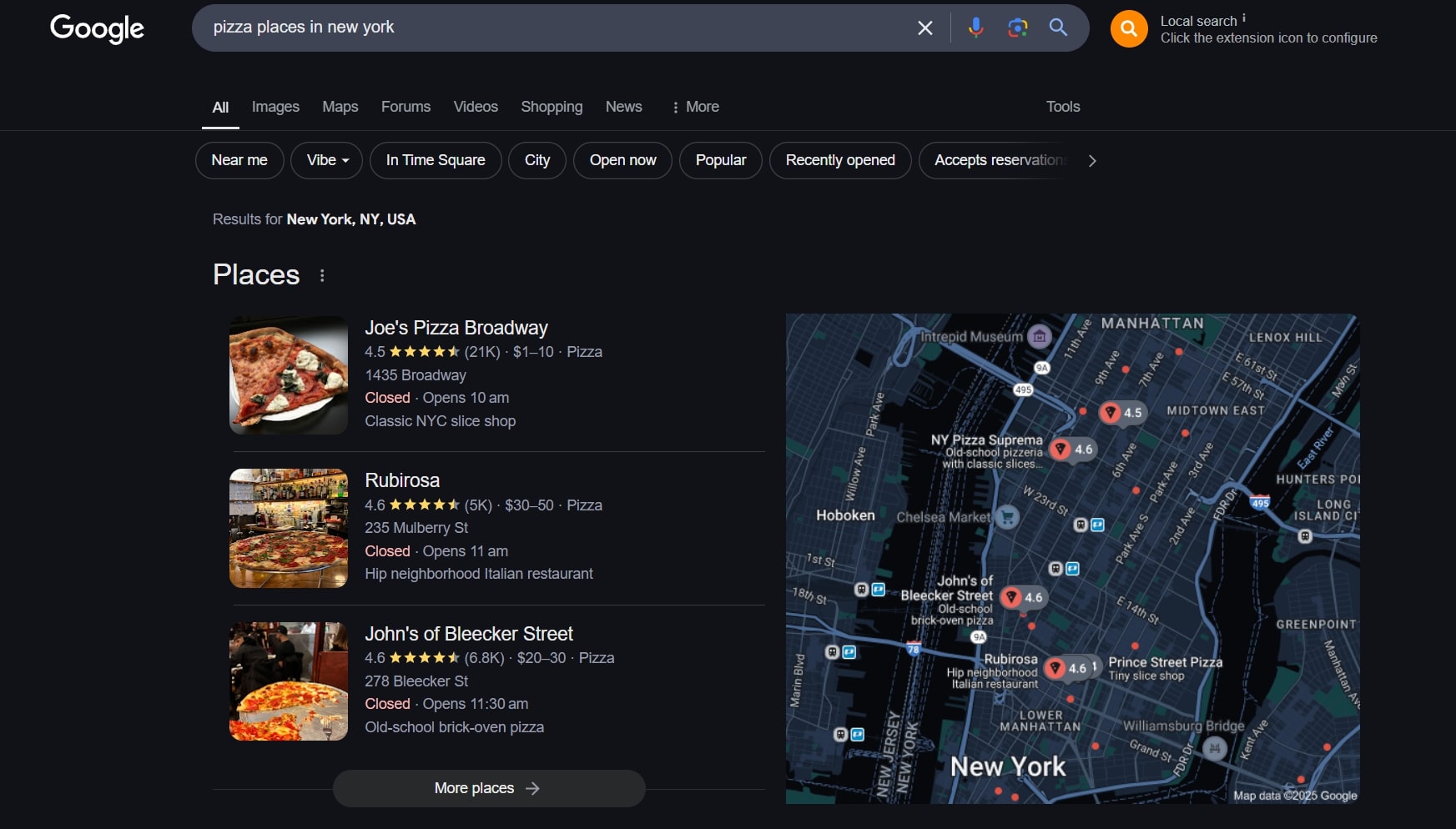1456x829 pixels.
Task: Click the Chelsea Market shopping cart marker
Action: pos(1008,517)
